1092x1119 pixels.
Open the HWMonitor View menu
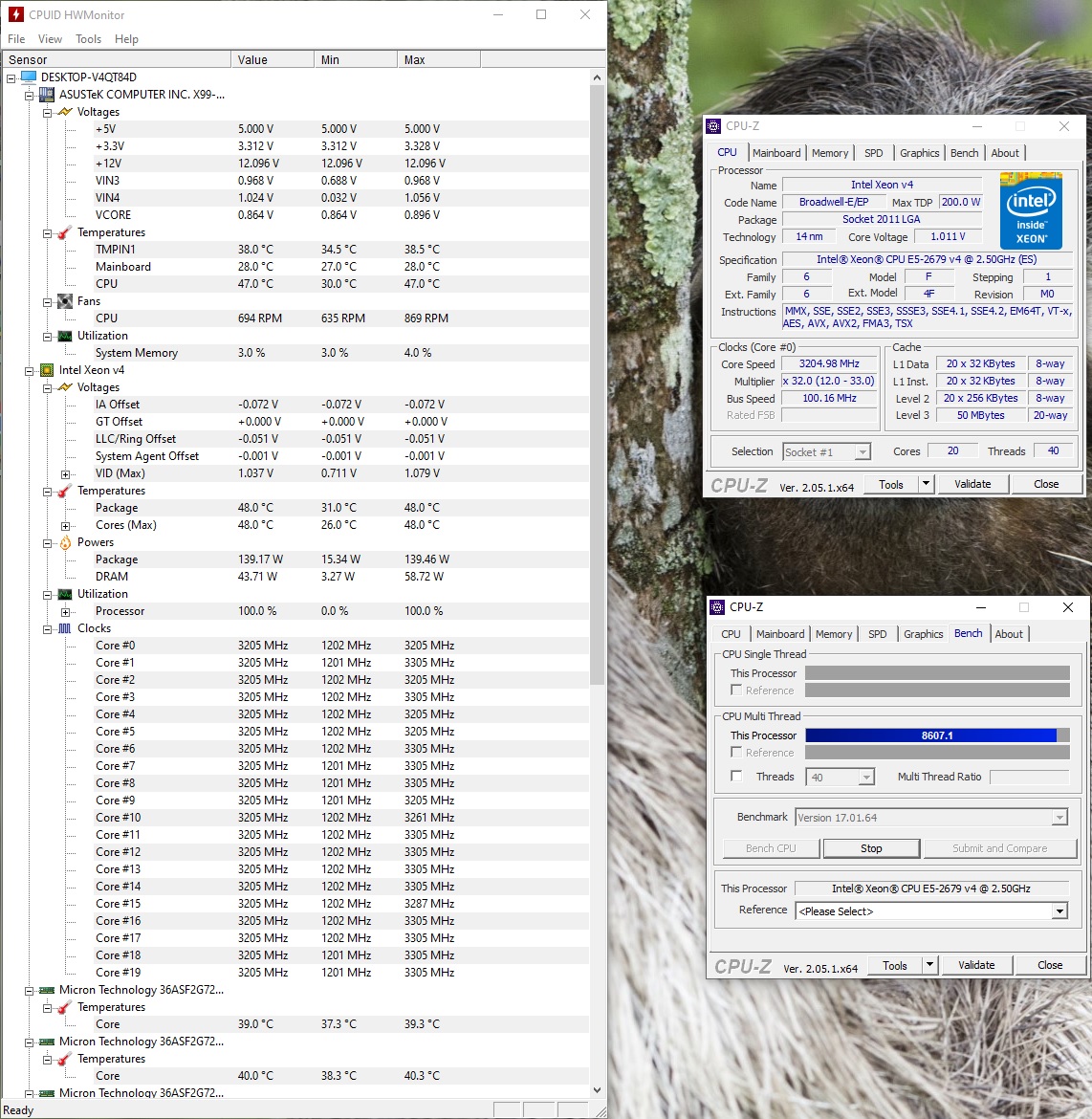coord(50,39)
